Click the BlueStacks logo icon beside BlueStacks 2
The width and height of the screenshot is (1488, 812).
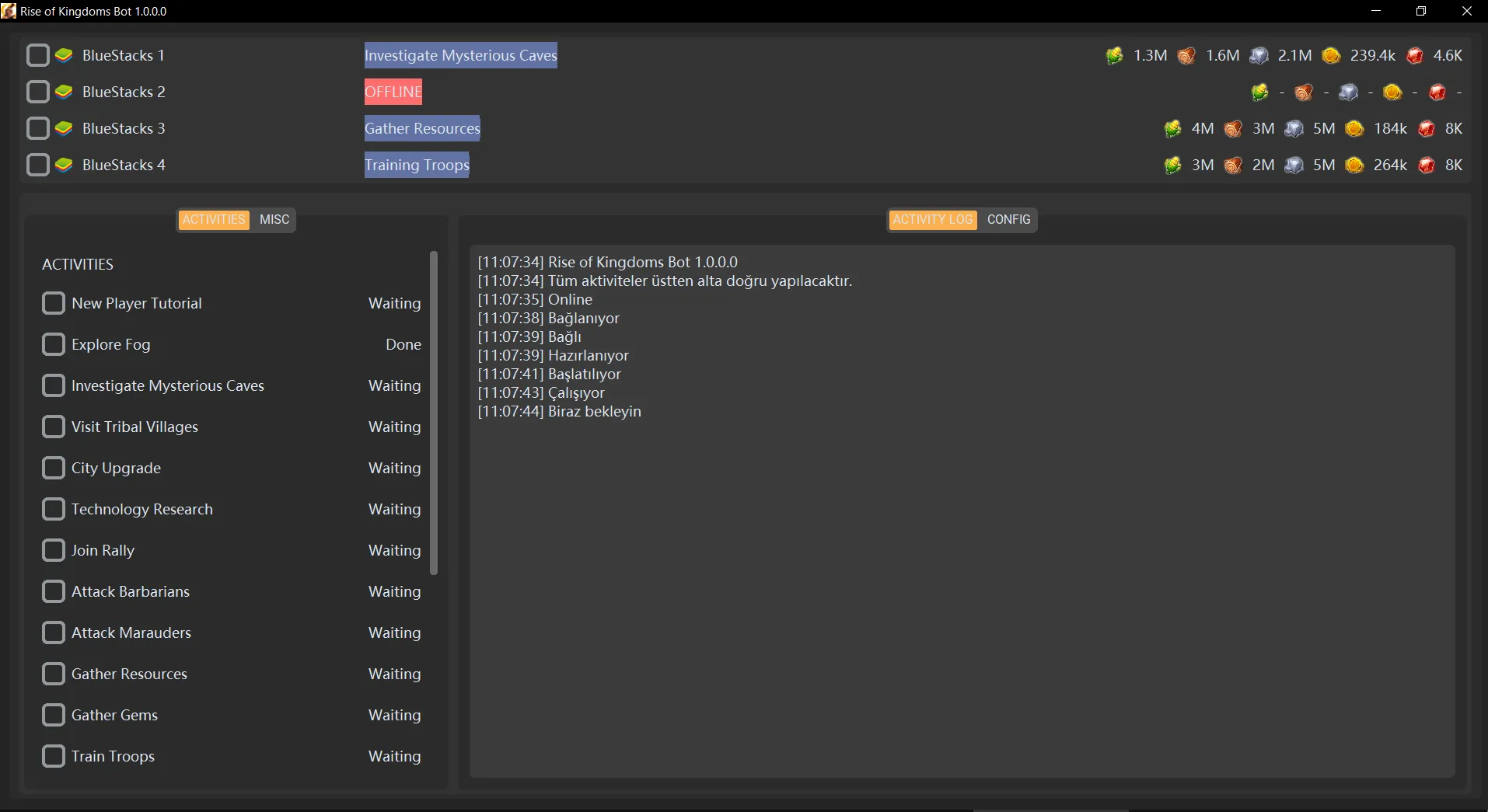[x=64, y=92]
